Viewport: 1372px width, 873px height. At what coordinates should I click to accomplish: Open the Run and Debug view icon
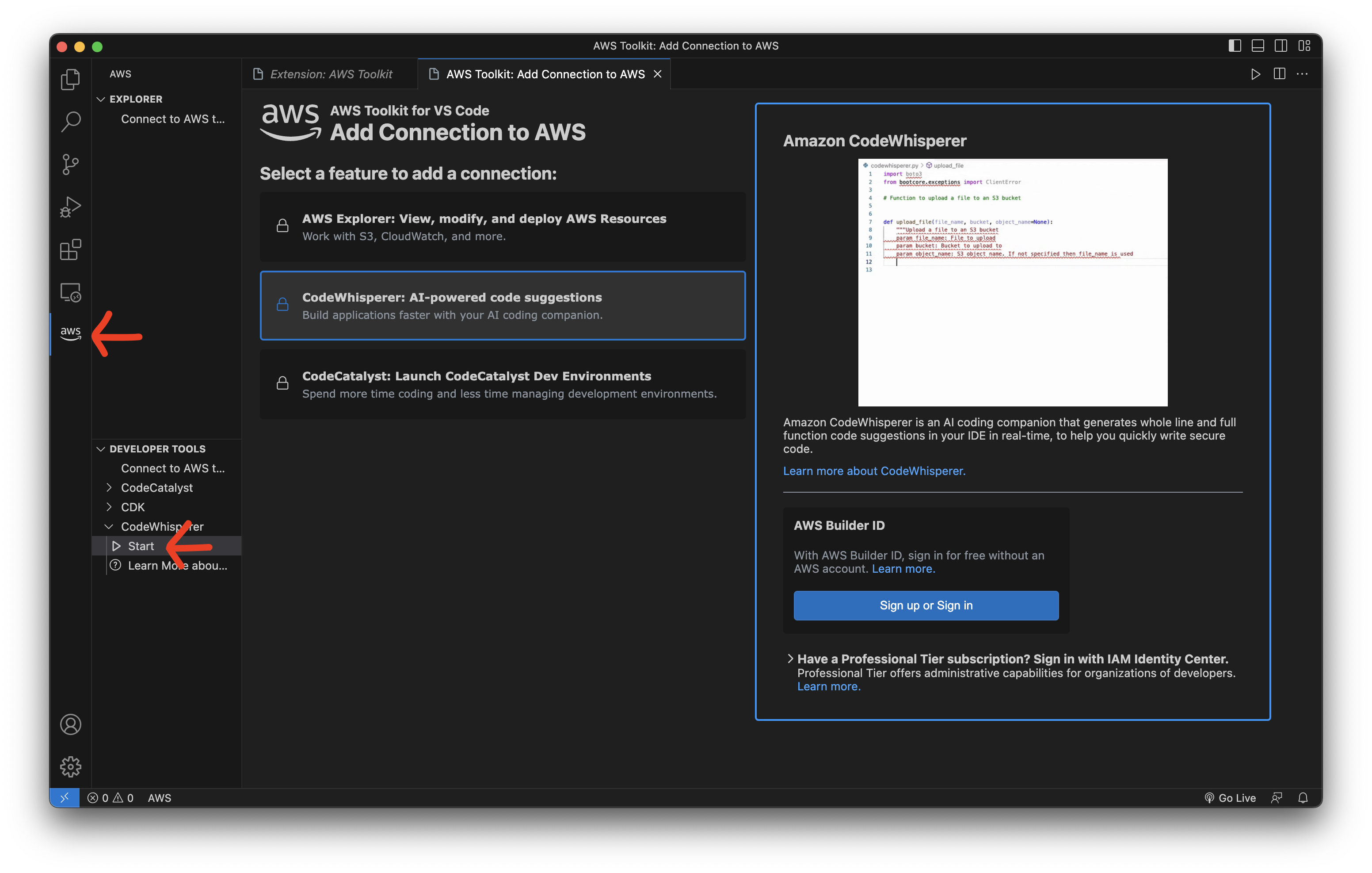[70, 207]
